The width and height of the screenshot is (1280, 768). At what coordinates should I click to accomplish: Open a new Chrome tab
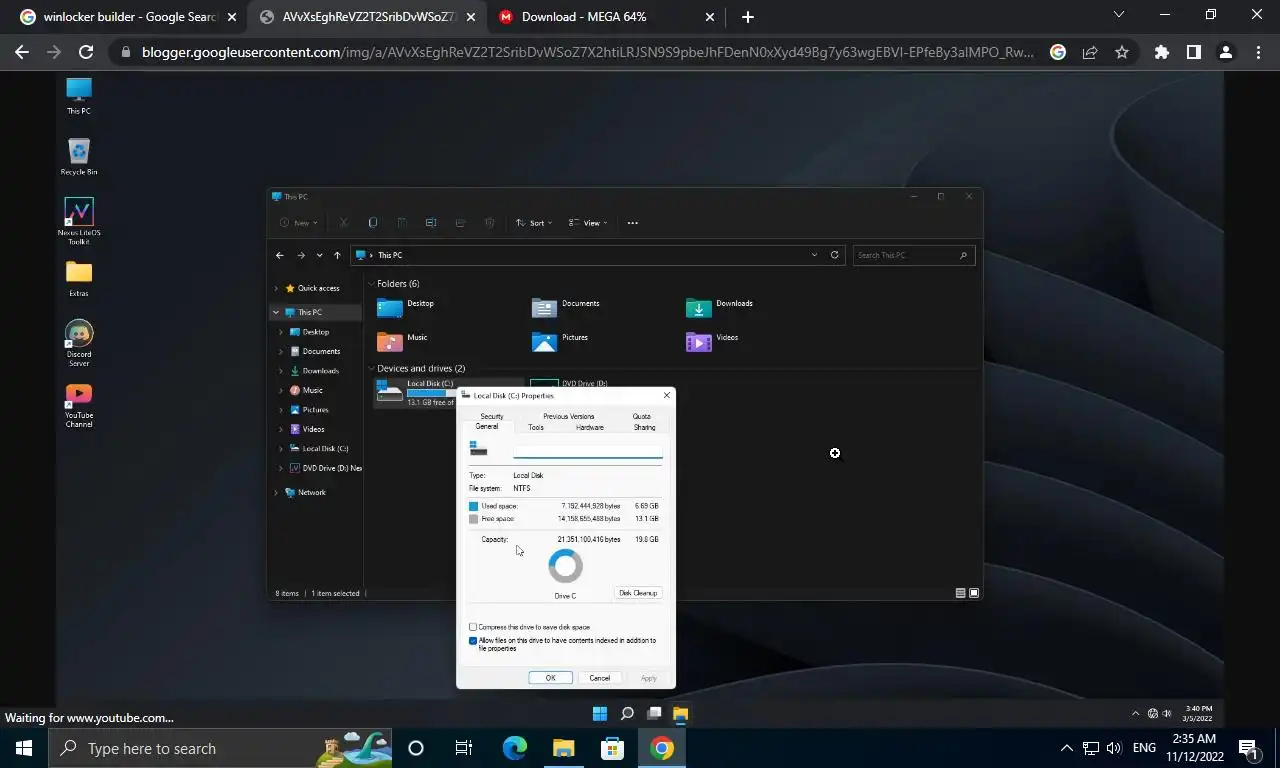[x=748, y=17]
